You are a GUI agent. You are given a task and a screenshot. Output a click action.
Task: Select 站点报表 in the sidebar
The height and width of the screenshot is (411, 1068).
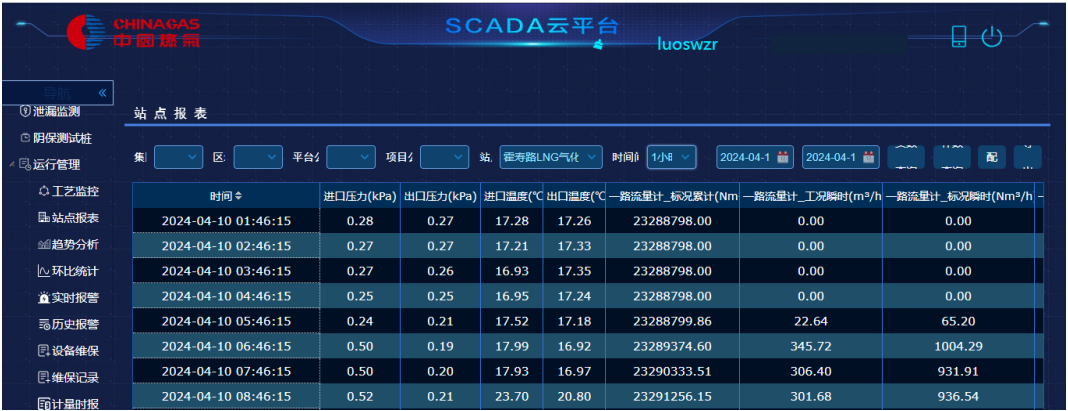74,217
